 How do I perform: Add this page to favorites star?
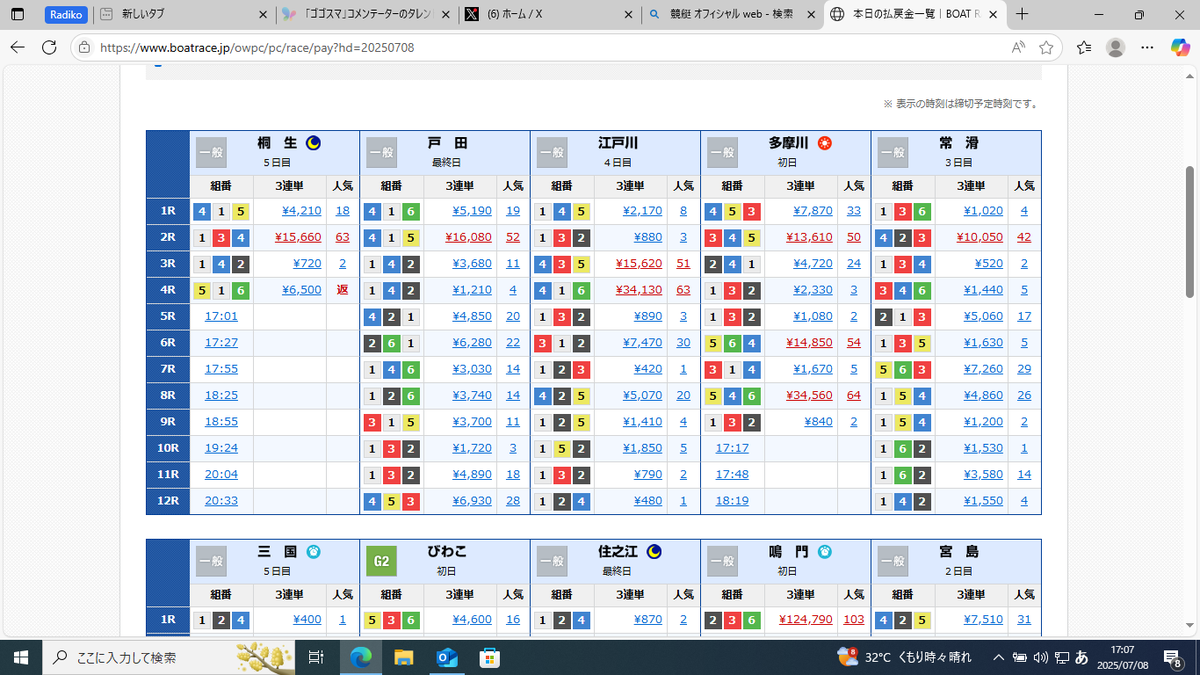click(x=1046, y=47)
